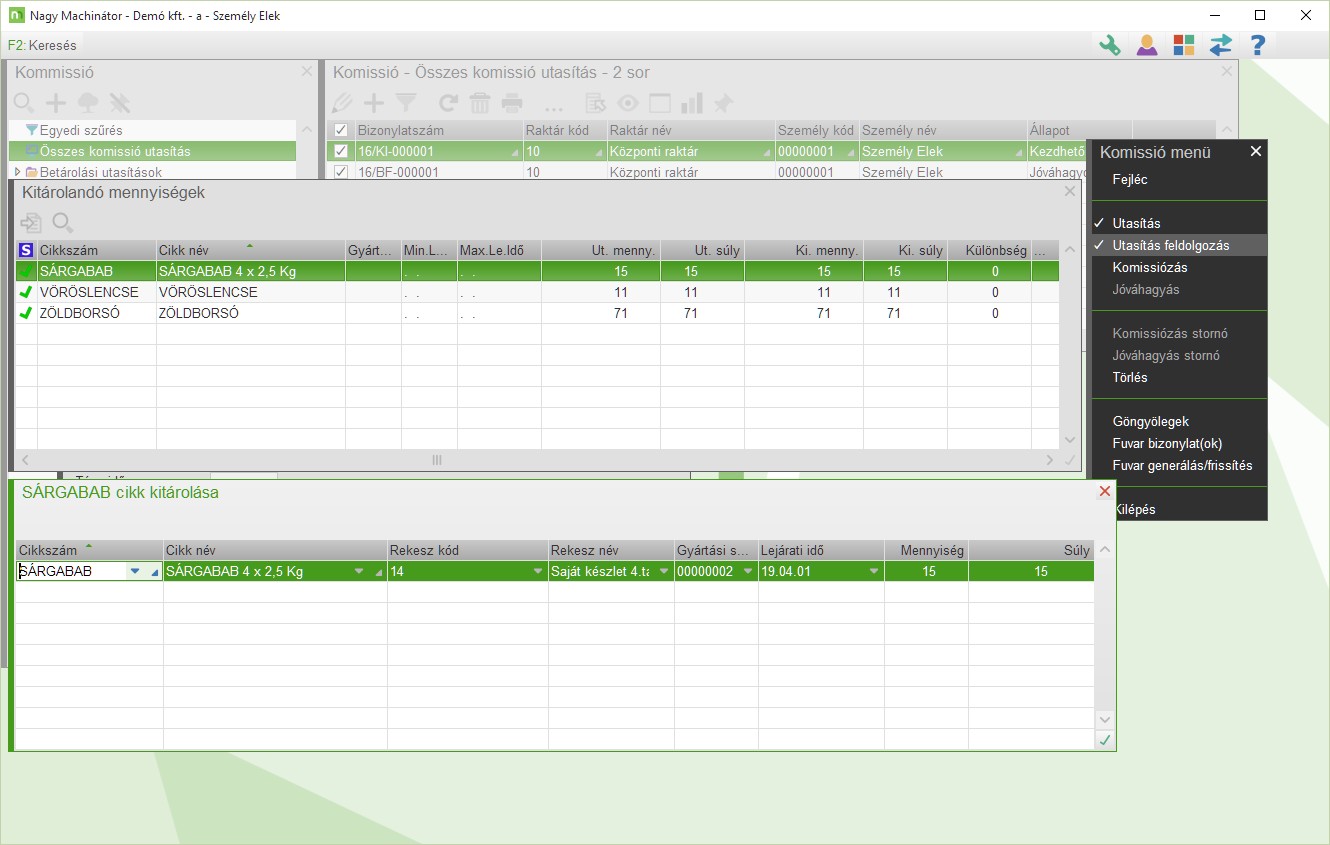This screenshot has height=845, width=1330.
Task: Expand the Betárolási utasítások tree node
Action: (17, 172)
